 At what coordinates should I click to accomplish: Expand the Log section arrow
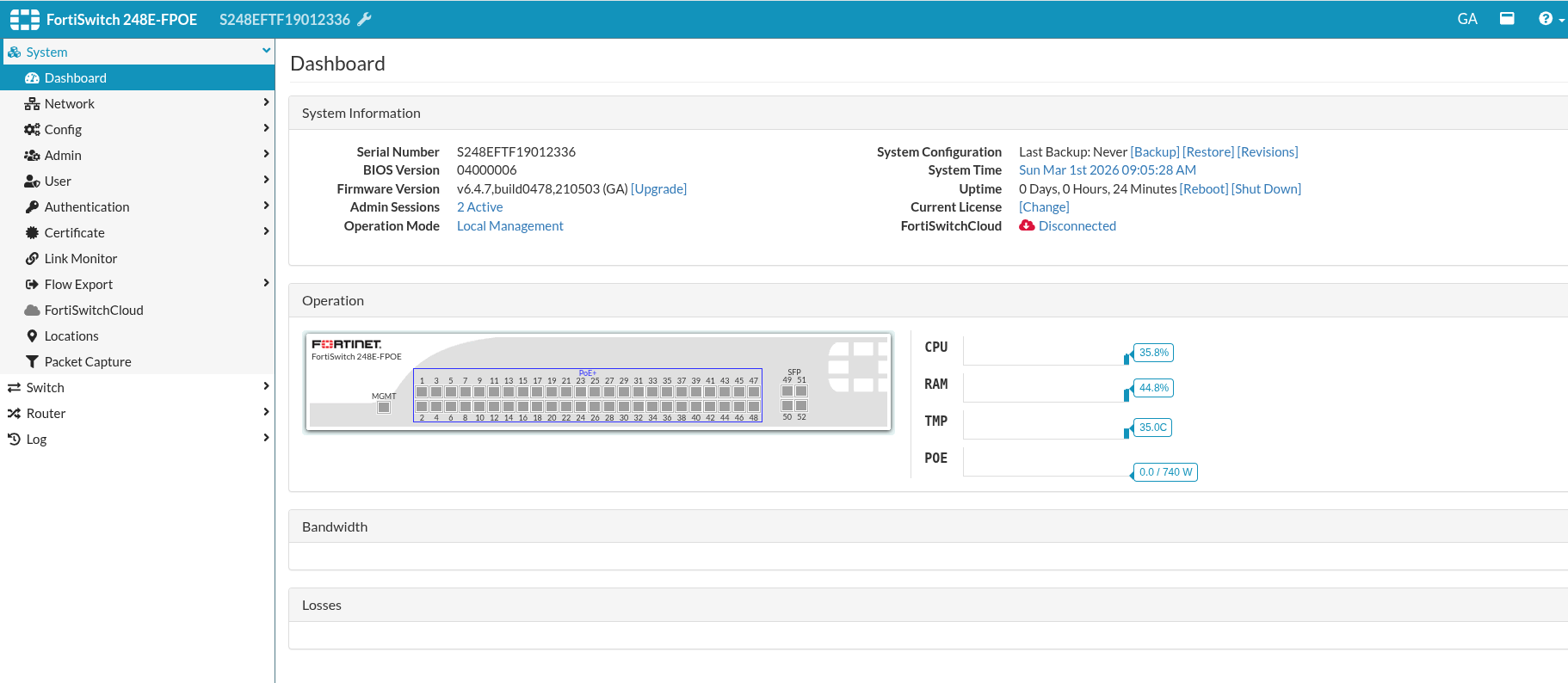(266, 438)
